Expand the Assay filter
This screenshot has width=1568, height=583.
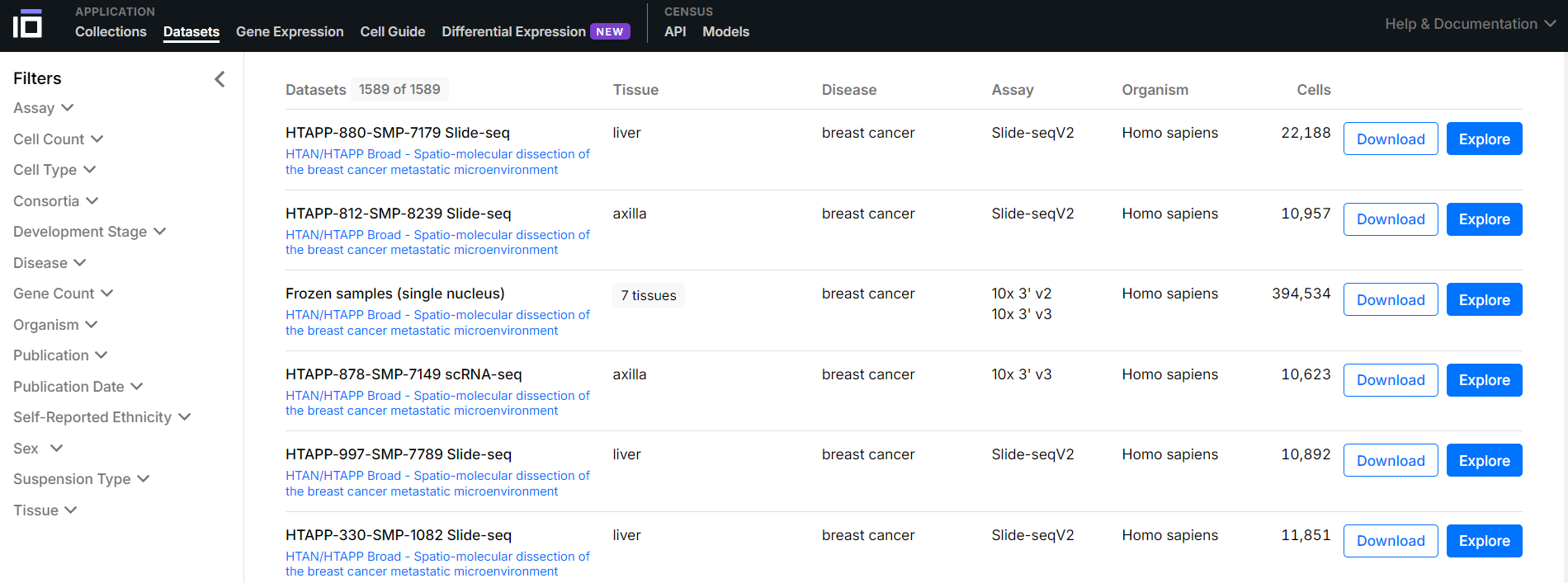click(43, 108)
